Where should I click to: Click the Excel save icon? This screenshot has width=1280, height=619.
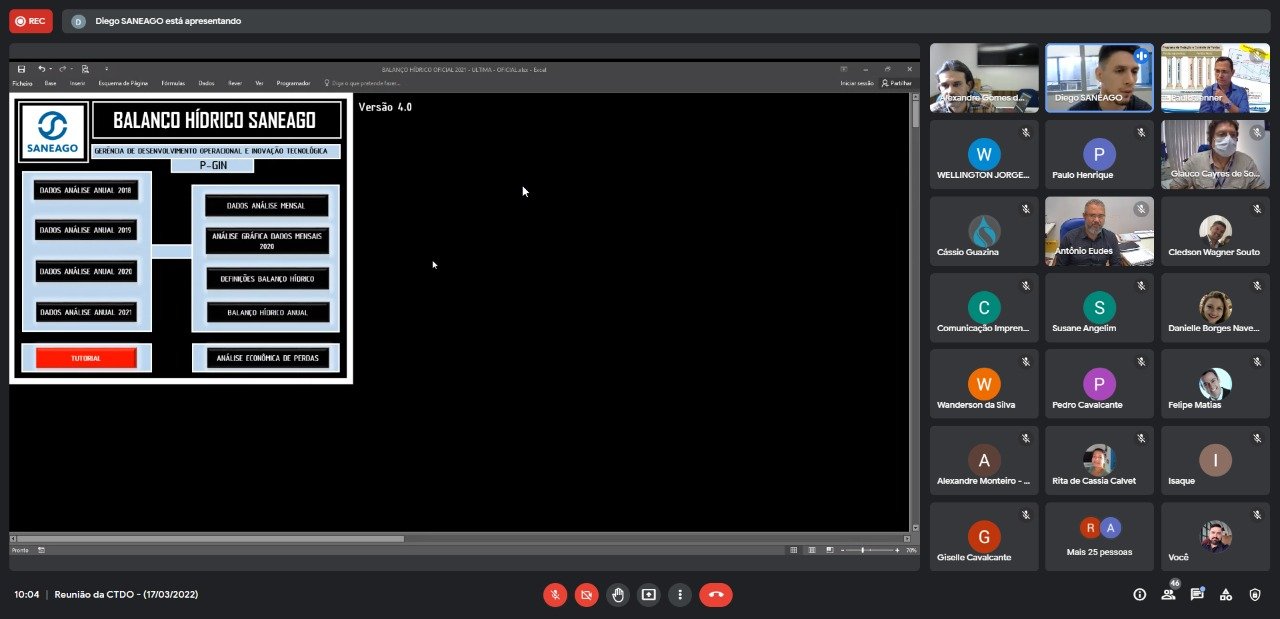coord(21,69)
